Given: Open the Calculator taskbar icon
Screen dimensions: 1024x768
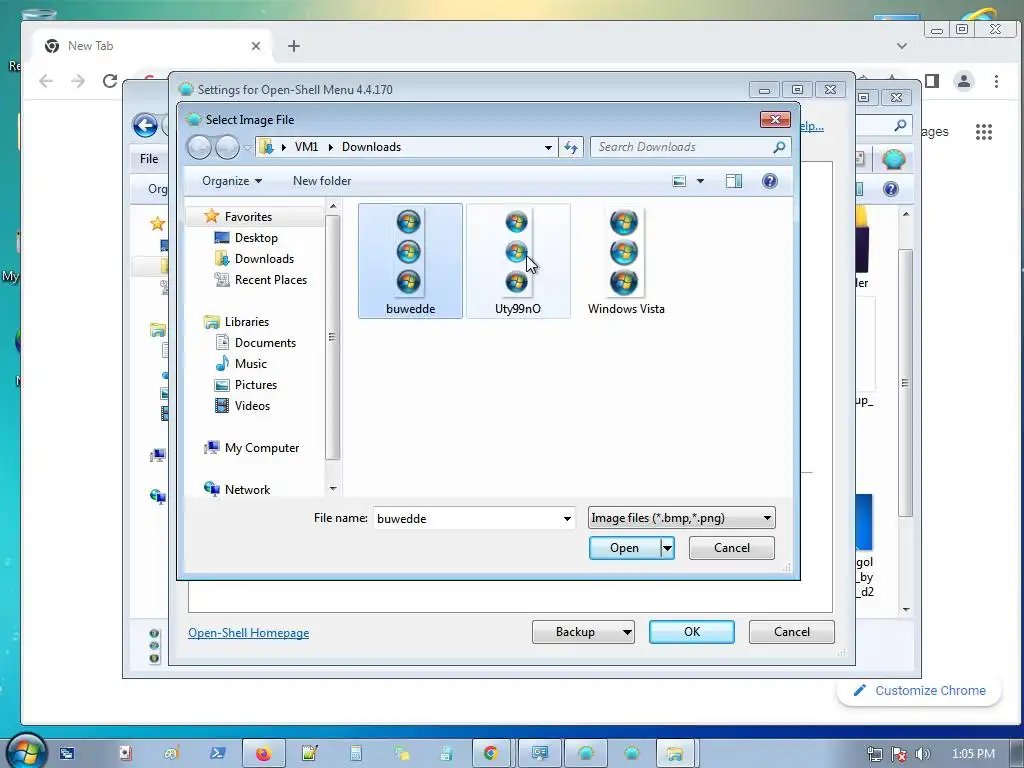Looking at the screenshot, I should [x=355, y=754].
